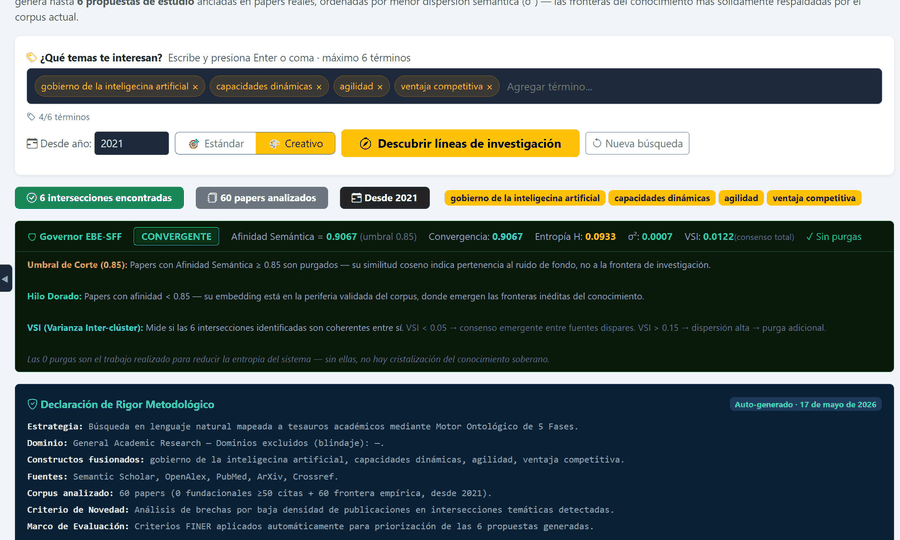This screenshot has height=540, width=900.
Task: Click the '4/6 términos' counter text
Action: coord(64,117)
